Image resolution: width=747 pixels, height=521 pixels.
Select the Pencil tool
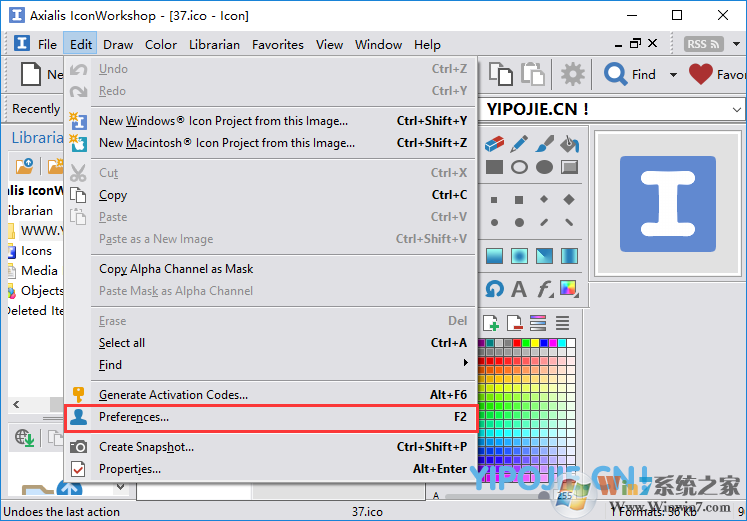point(519,144)
